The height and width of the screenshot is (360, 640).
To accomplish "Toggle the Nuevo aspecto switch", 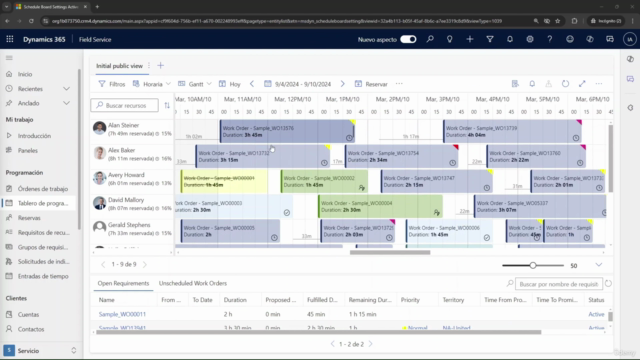I will (408, 39).
